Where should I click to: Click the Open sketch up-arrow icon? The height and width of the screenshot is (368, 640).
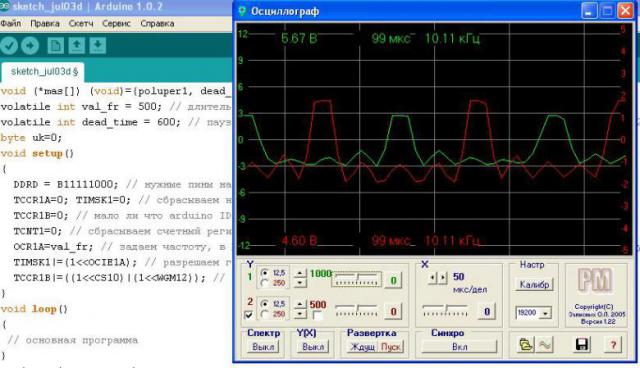tap(76, 45)
